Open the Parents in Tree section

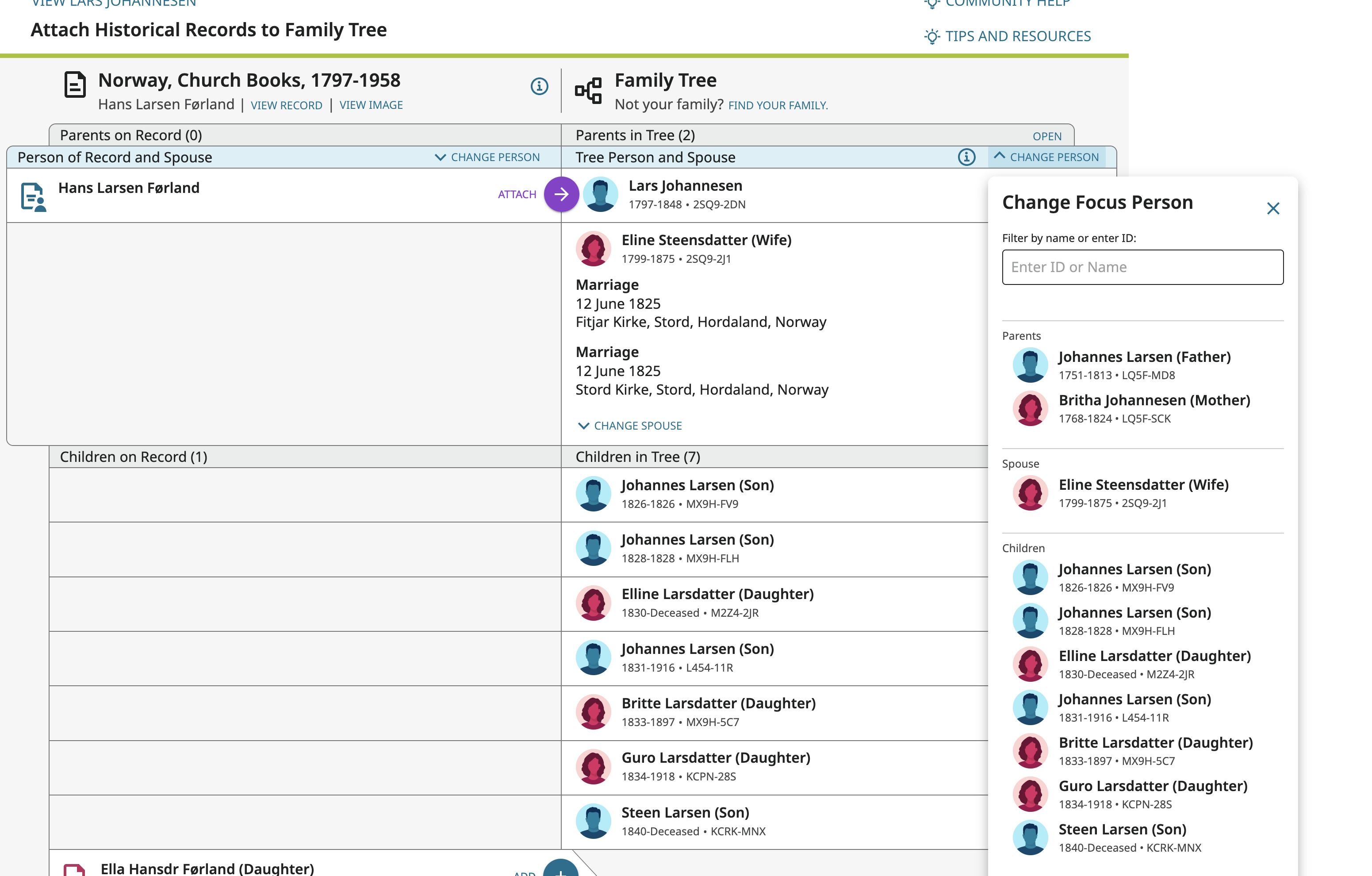(x=1046, y=136)
